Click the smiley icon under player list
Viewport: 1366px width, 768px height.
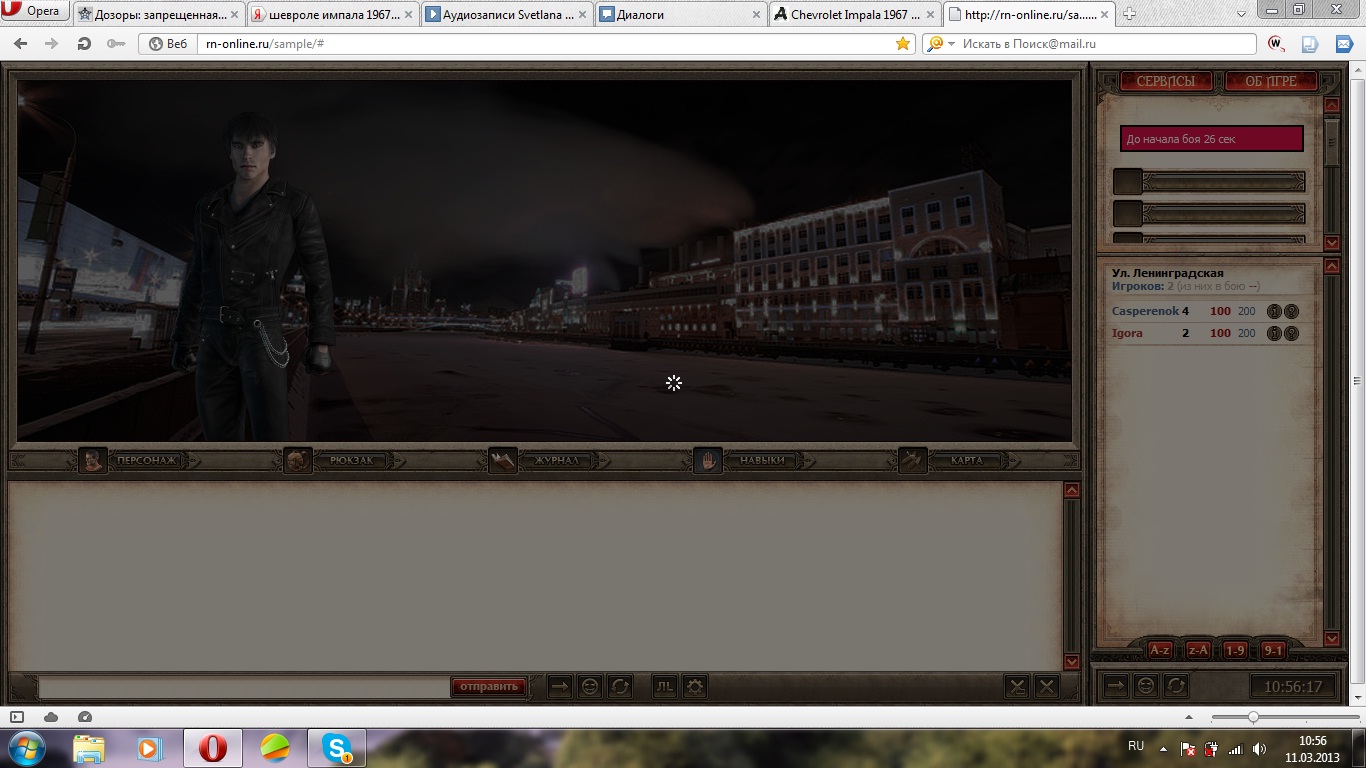tap(1146, 686)
